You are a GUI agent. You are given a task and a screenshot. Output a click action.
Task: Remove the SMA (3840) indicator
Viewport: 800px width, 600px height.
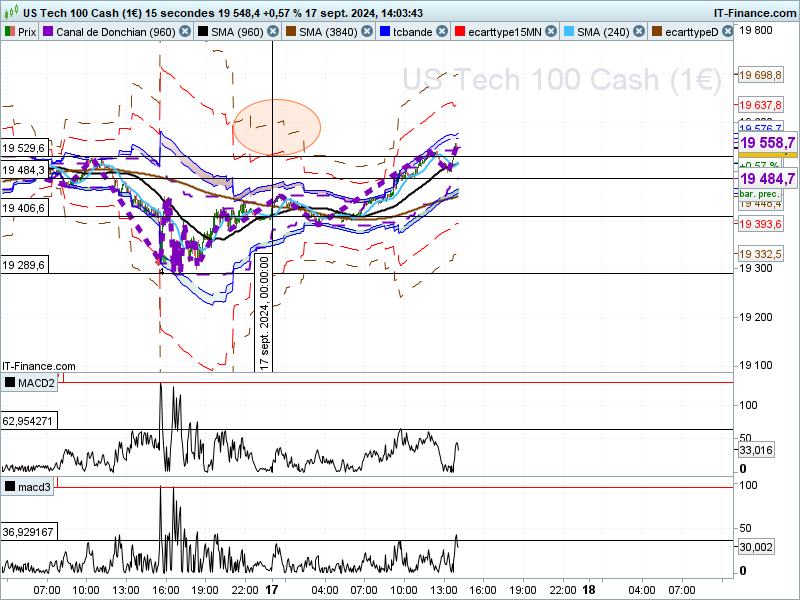point(367,32)
